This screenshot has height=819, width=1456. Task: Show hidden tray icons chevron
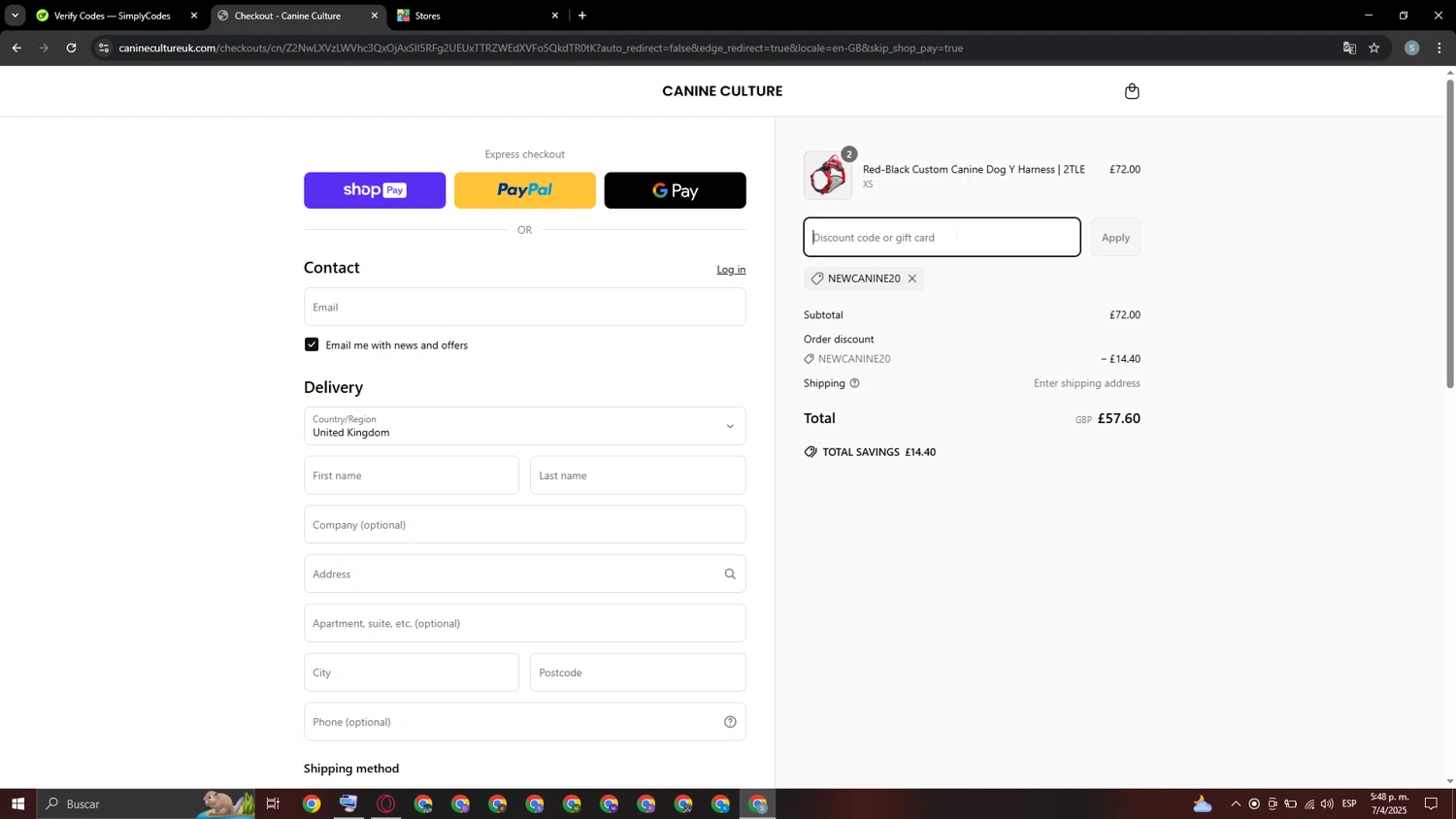(x=1236, y=803)
